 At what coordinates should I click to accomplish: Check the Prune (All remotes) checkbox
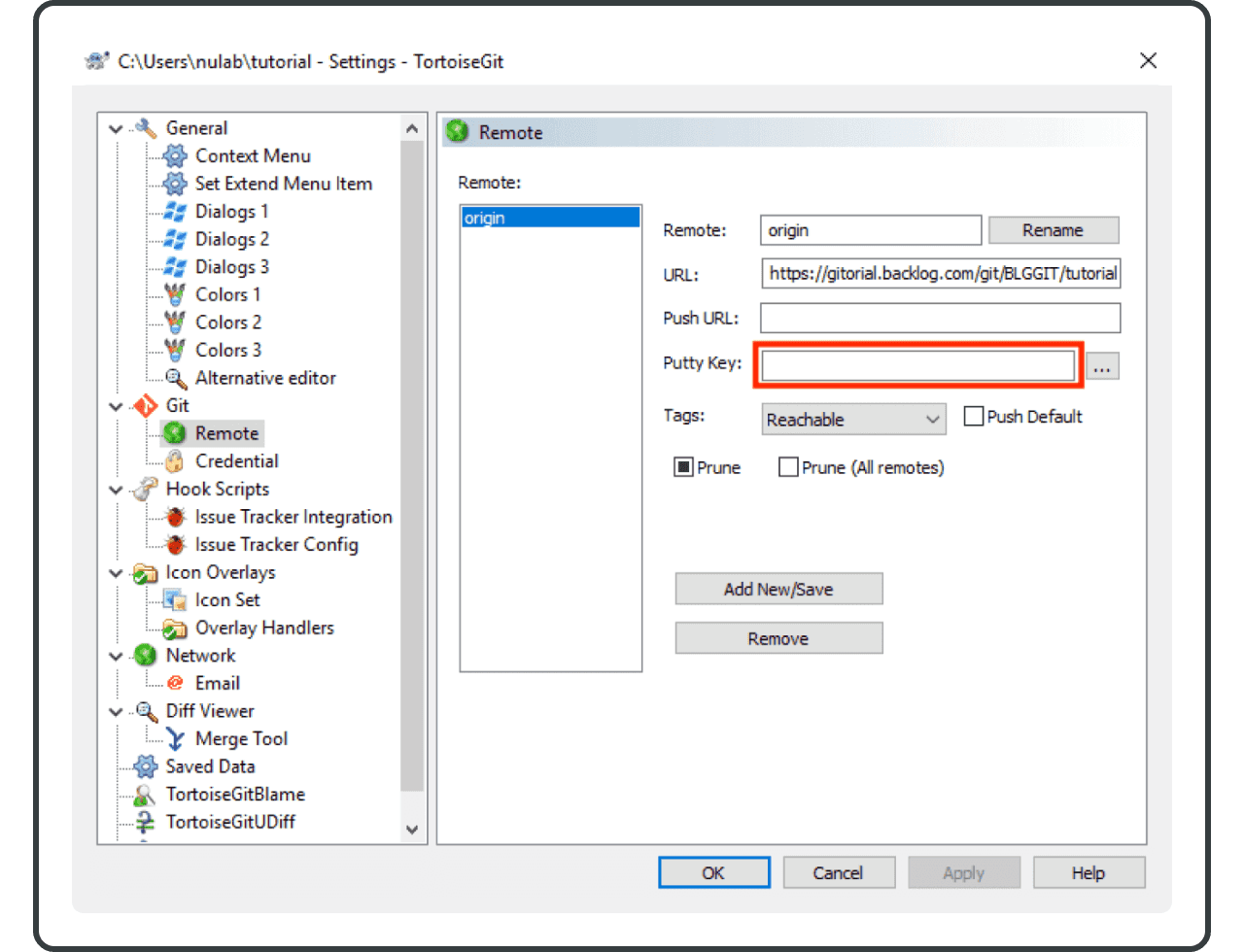coord(788,467)
